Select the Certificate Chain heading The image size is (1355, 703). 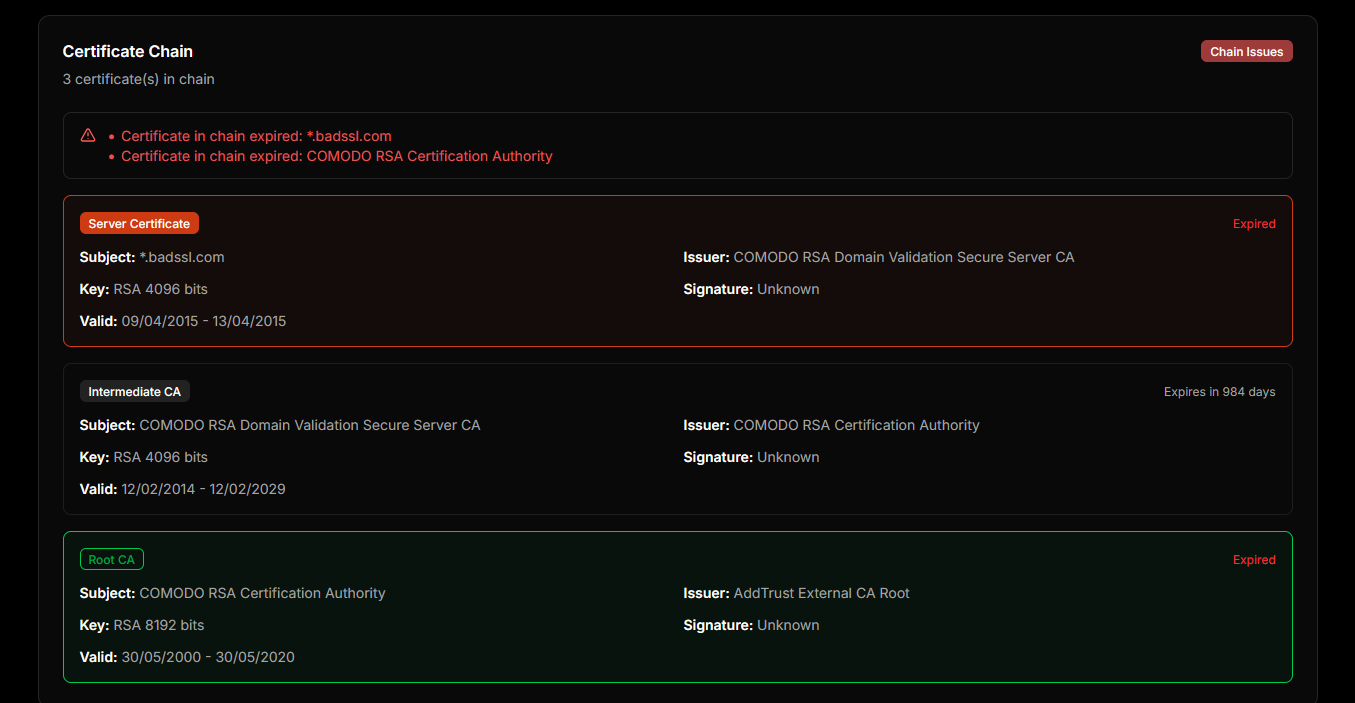128,51
